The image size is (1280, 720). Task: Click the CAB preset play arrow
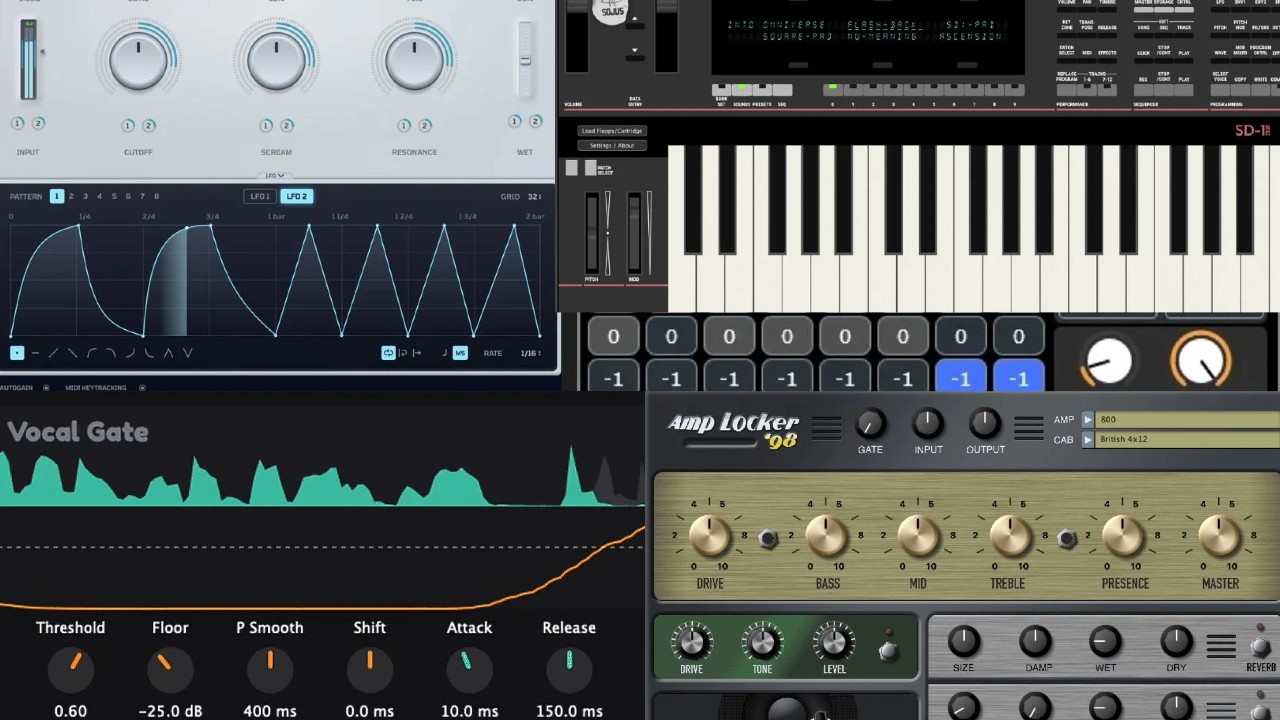1088,439
